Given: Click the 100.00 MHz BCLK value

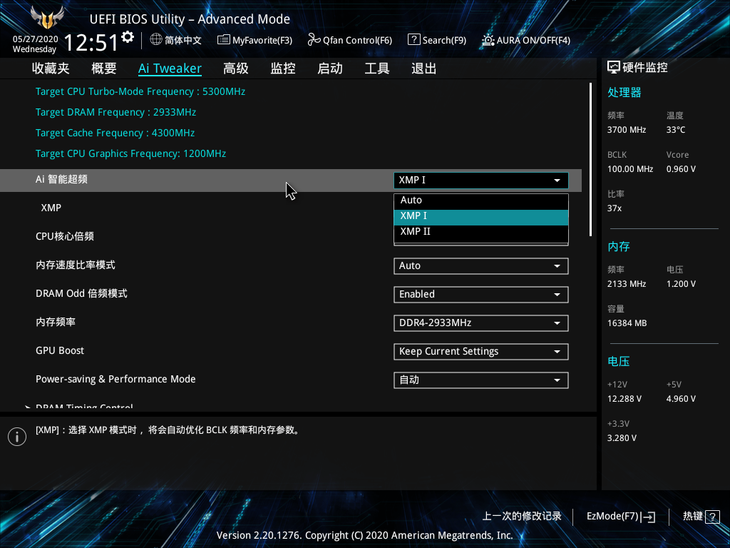Looking at the screenshot, I should coord(630,169).
